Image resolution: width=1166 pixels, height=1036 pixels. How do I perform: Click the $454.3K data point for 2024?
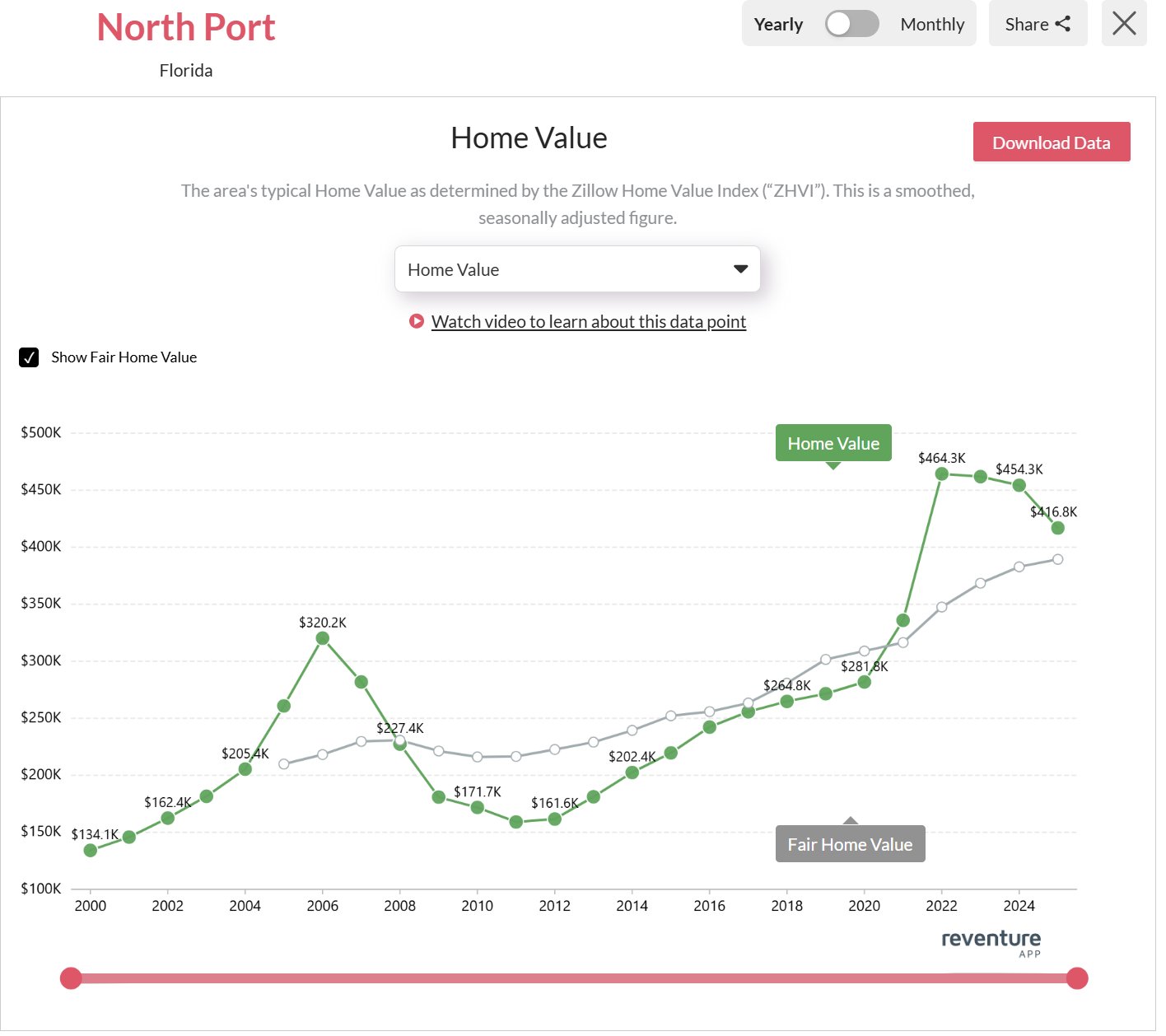click(x=1019, y=485)
